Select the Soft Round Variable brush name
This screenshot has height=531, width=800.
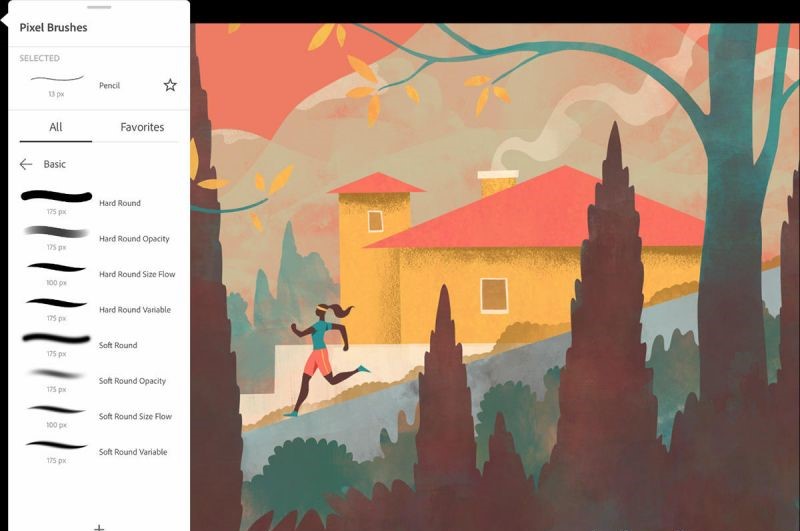tap(133, 452)
